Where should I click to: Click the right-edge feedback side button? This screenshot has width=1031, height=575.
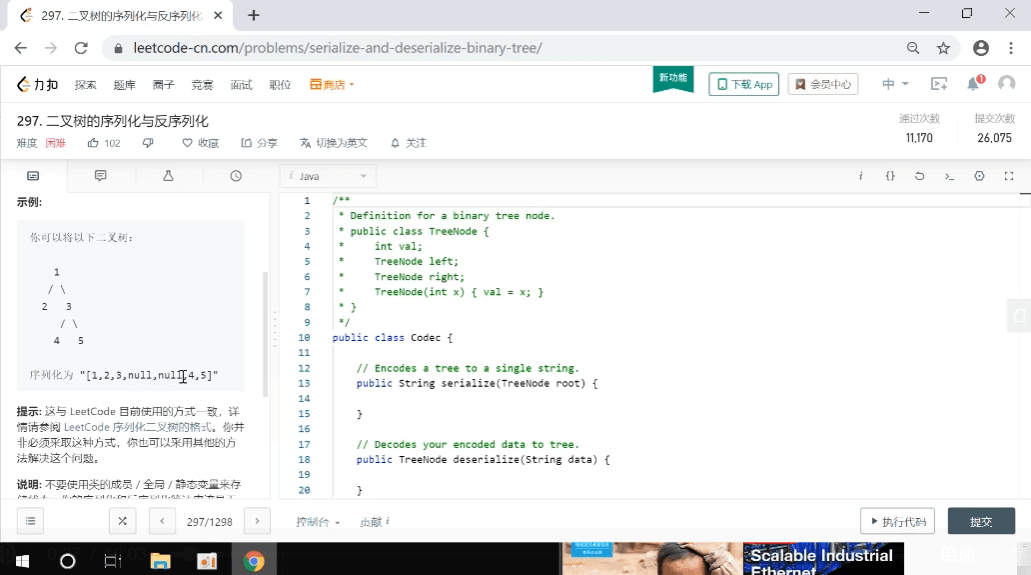[x=1019, y=315]
